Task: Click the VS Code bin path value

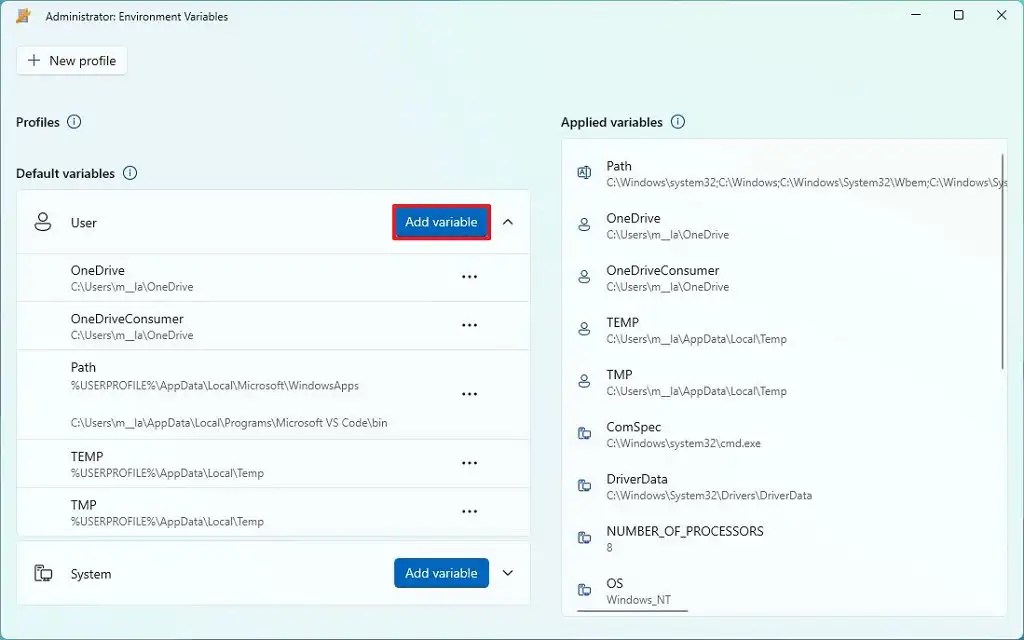Action: [229, 423]
